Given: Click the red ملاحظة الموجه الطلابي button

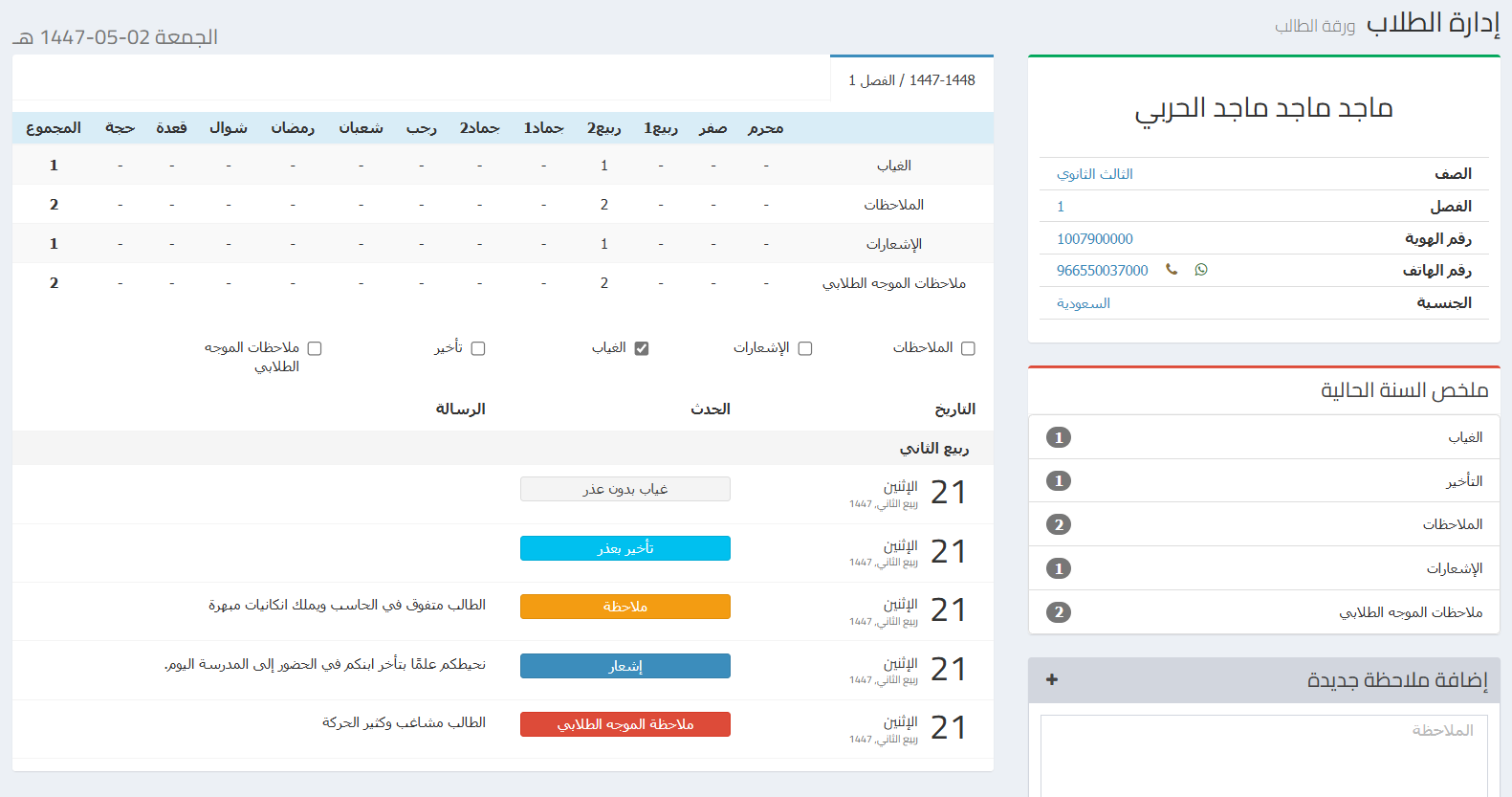Looking at the screenshot, I should pyautogui.click(x=625, y=724).
